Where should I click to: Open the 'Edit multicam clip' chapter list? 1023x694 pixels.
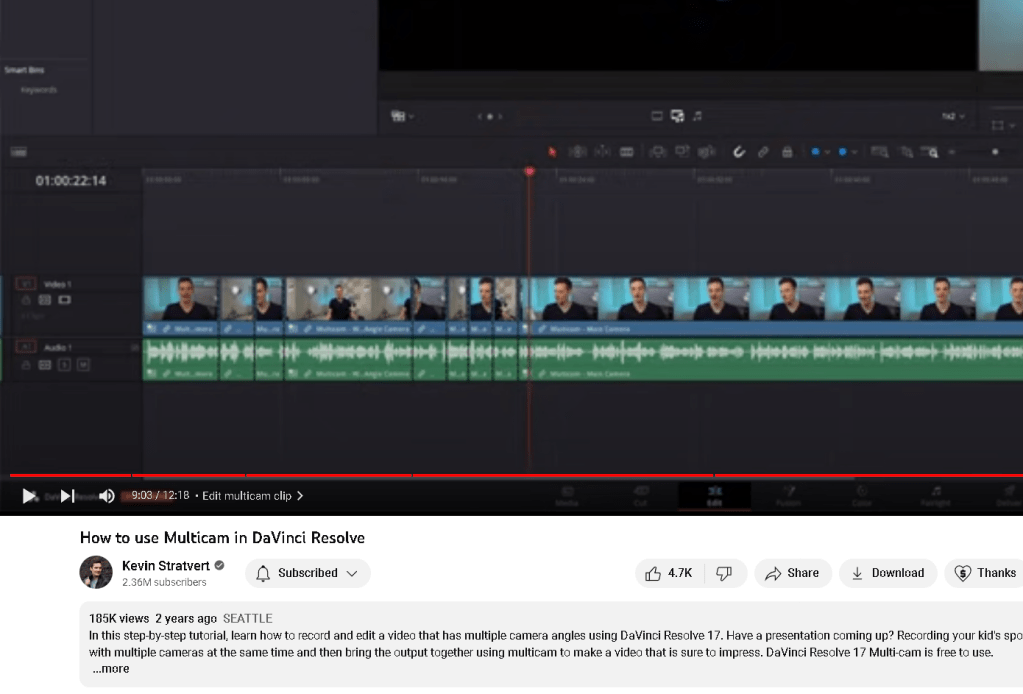[x=252, y=496]
